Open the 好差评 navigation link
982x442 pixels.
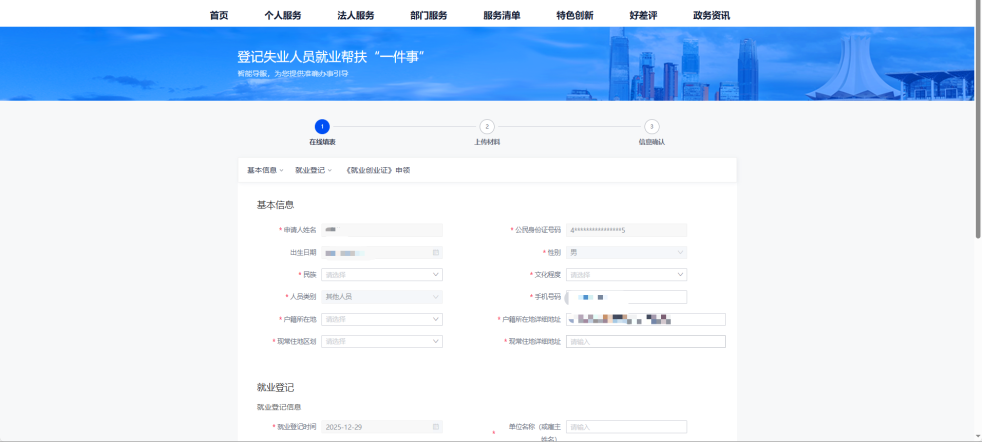(643, 16)
